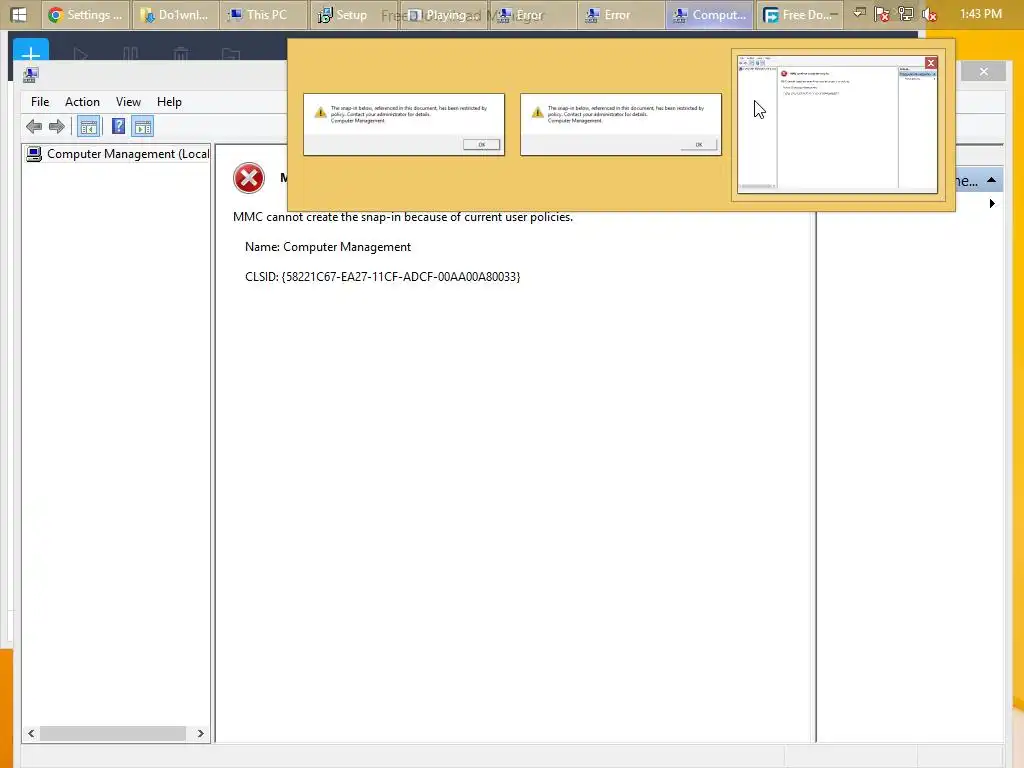The image size is (1024, 768).
Task: Click the console tree scrollbar left arrow
Action: point(31,733)
